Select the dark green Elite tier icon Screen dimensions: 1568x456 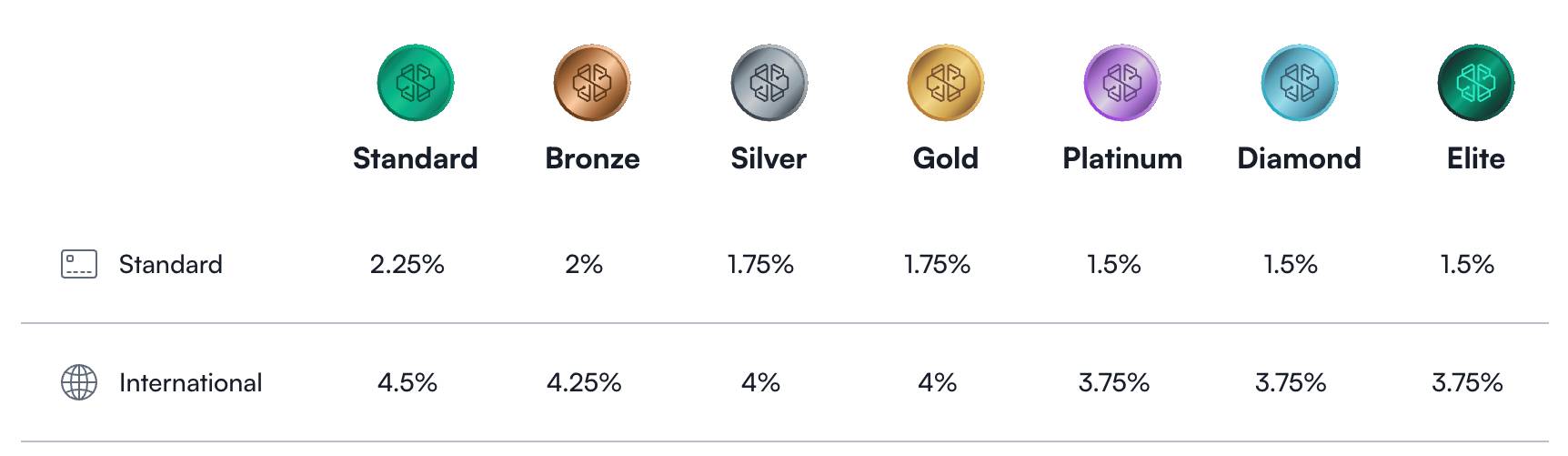coord(1475,83)
